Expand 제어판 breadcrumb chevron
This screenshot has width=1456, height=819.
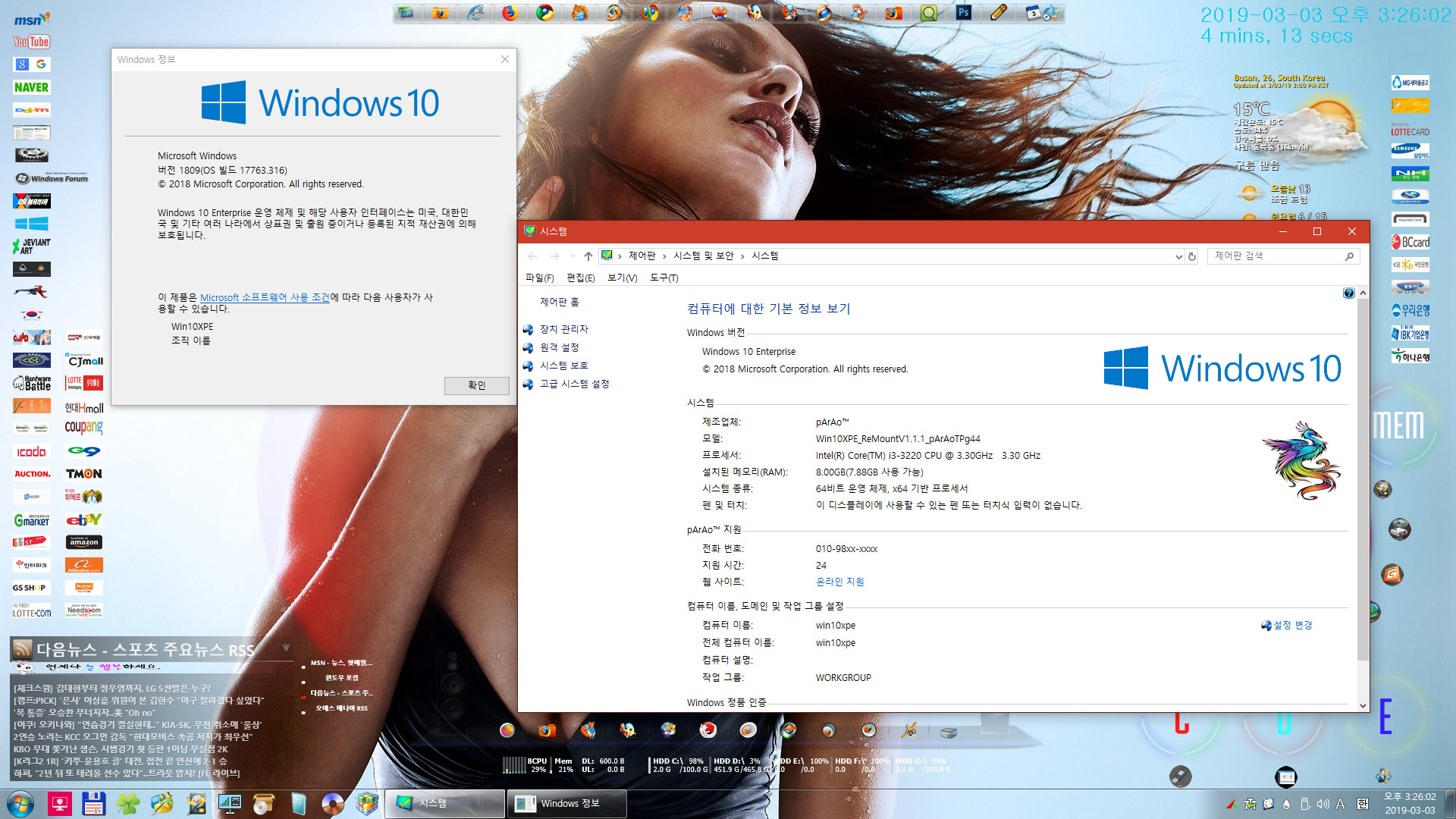664,256
